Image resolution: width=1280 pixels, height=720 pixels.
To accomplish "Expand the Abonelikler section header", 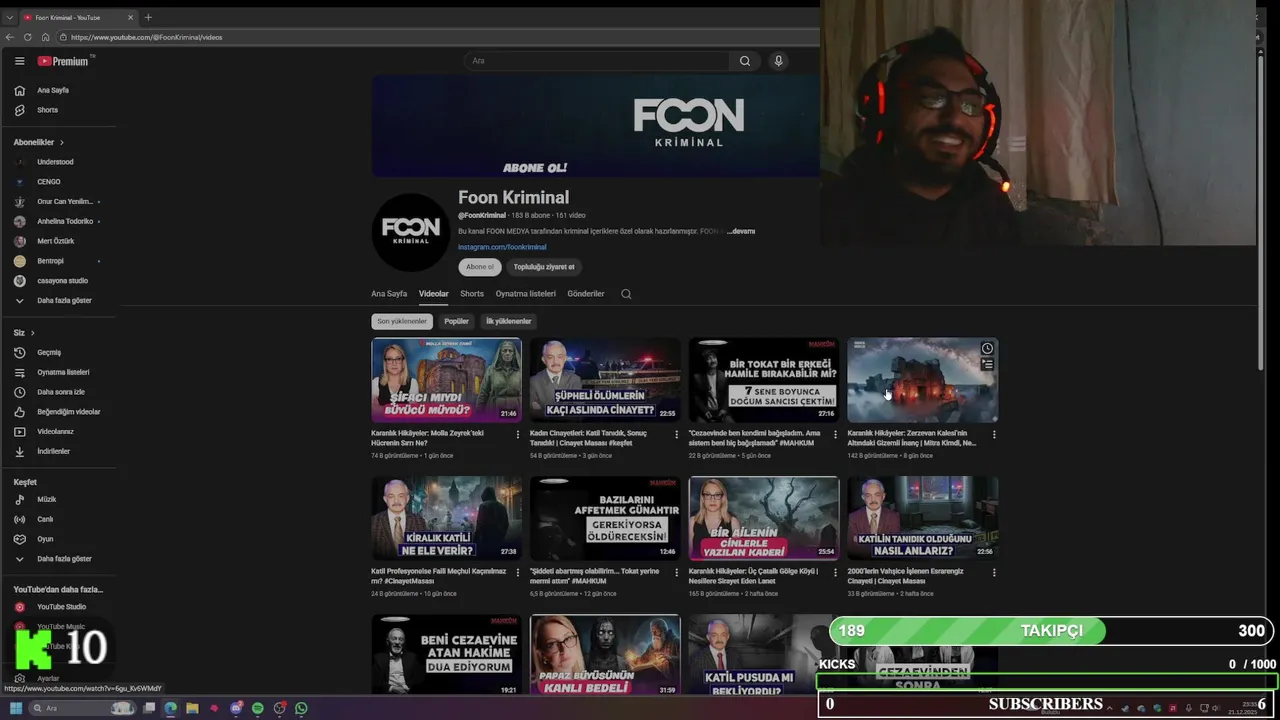I will click(39, 142).
